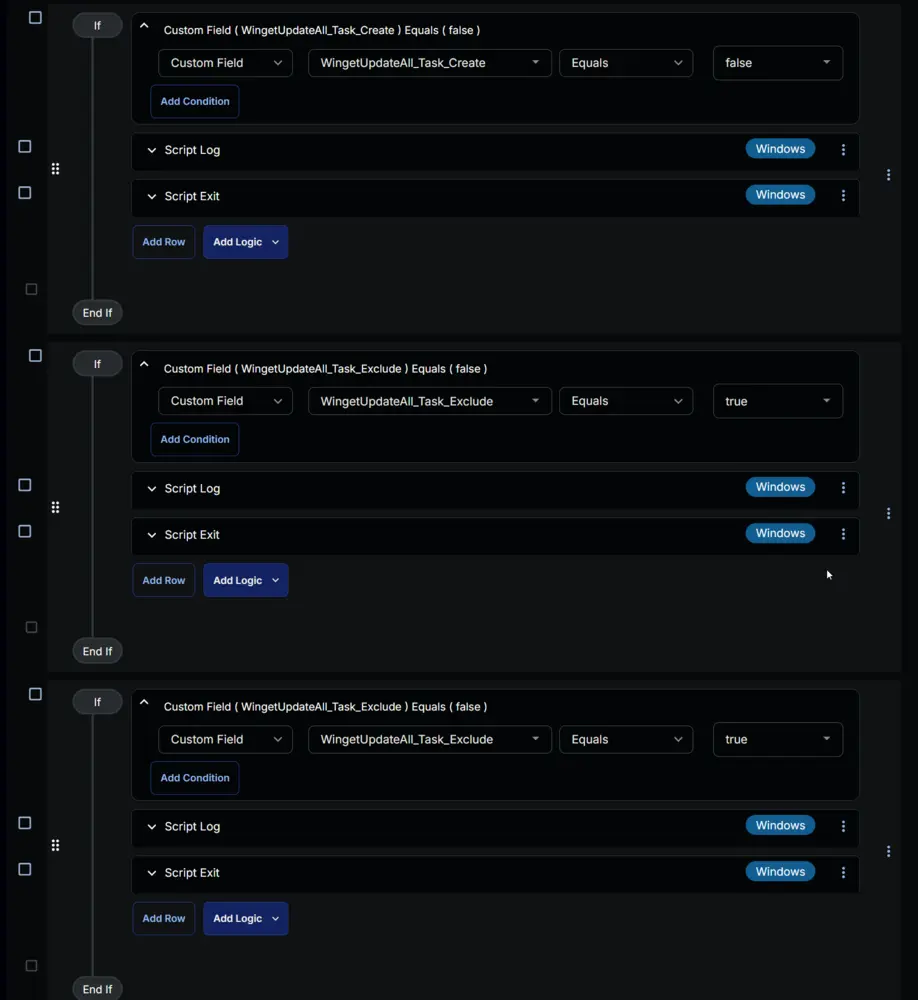
Task: Tick the checkbox beside the Task_Create If pill
Action: tap(36, 17)
